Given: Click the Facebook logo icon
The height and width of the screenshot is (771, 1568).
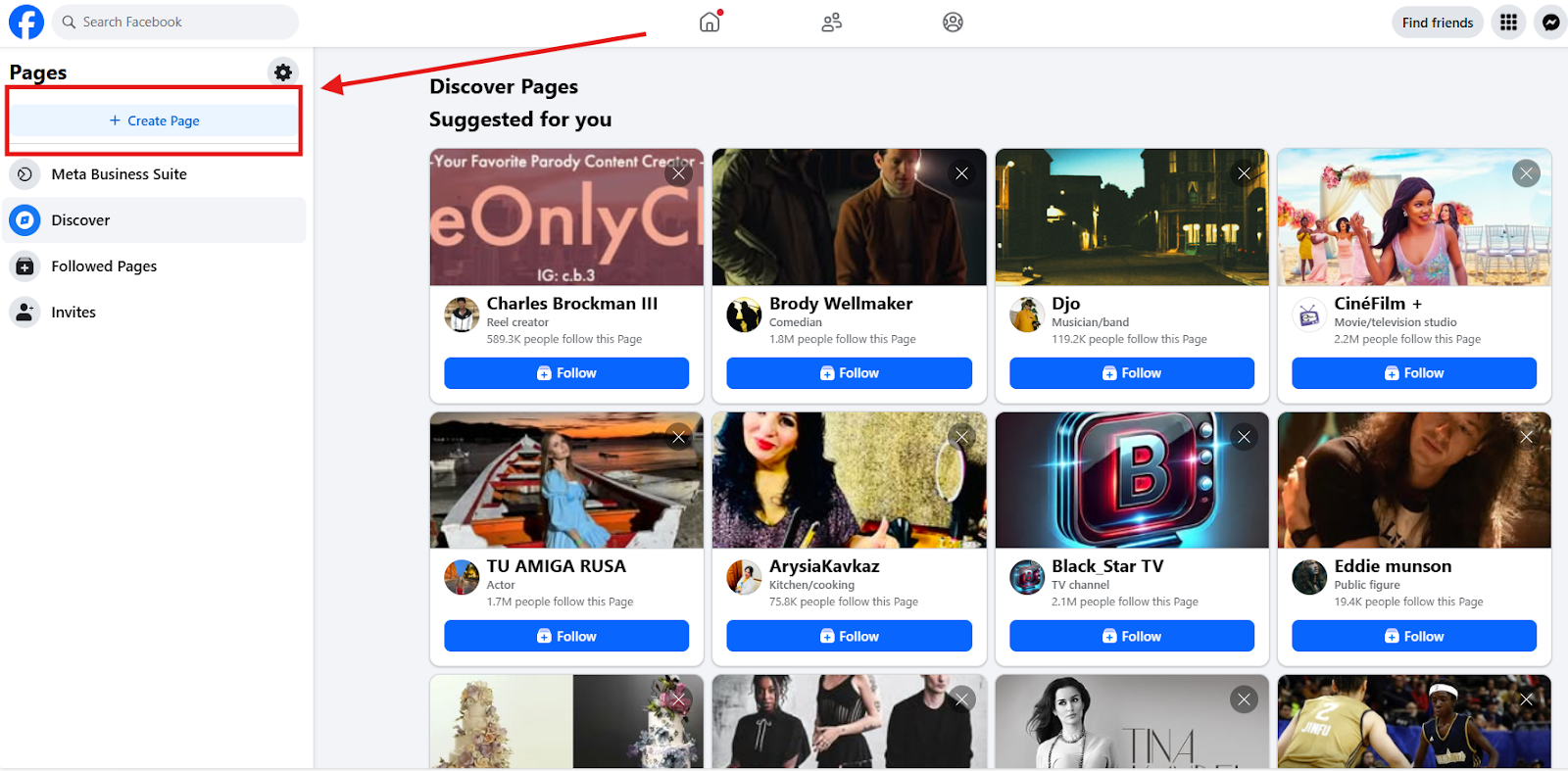Looking at the screenshot, I should pos(26,22).
